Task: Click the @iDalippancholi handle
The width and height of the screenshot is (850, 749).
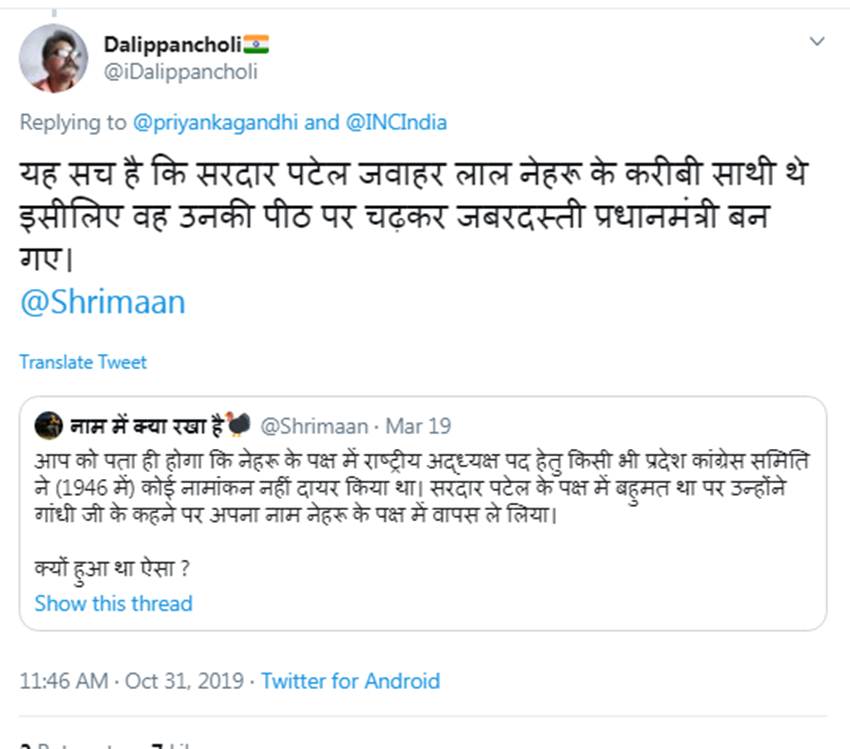Action: point(181,71)
